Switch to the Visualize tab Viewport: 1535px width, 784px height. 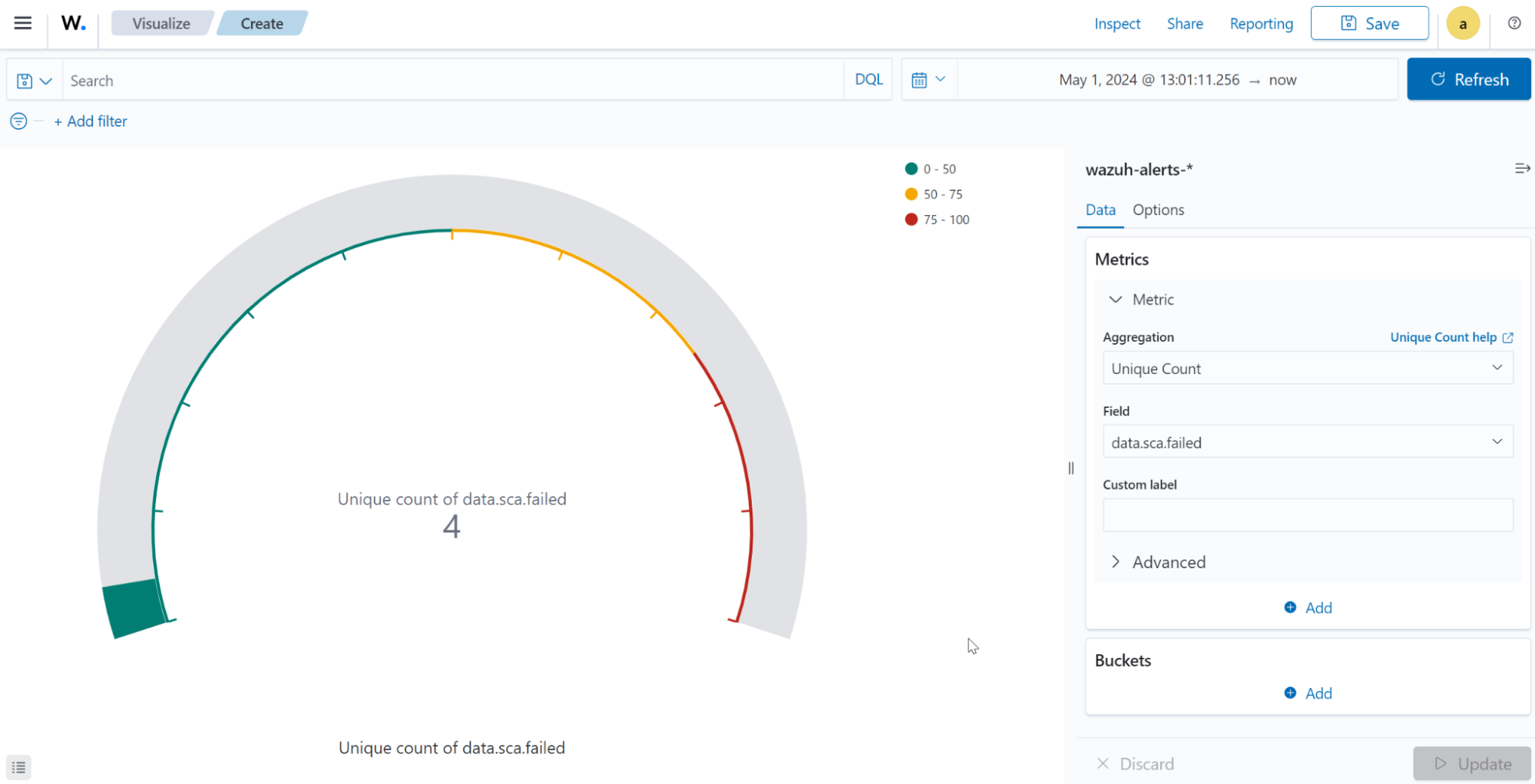(161, 23)
